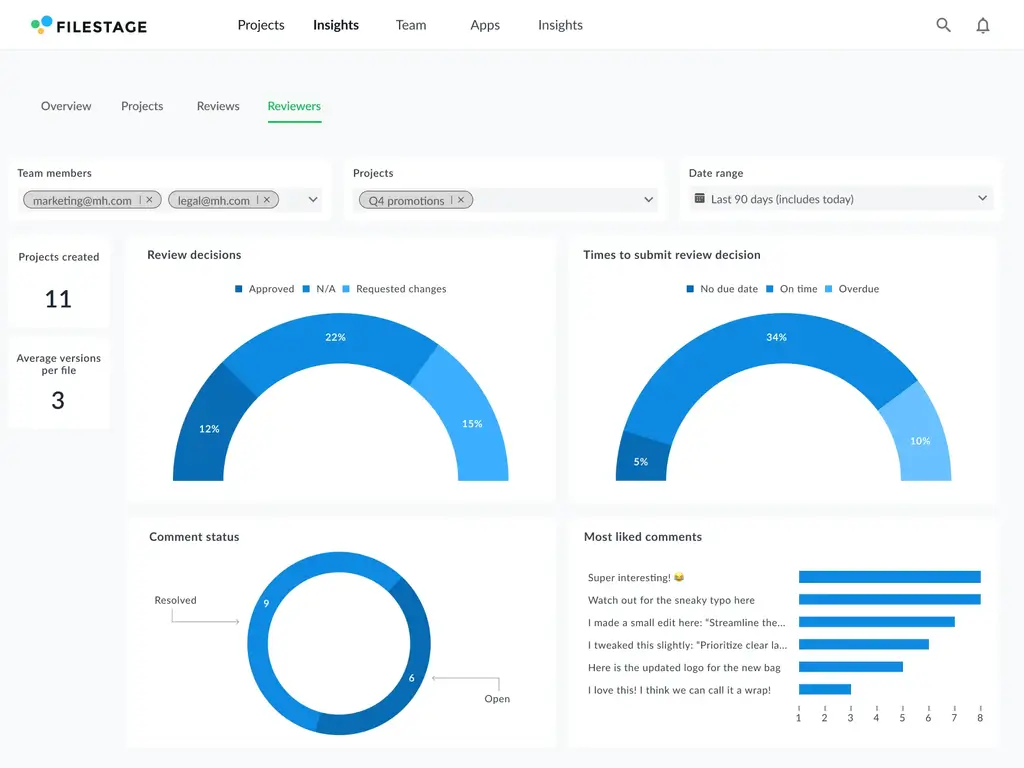The height and width of the screenshot is (768, 1024).
Task: Open the Date range dropdown chevron
Action: tap(982, 198)
